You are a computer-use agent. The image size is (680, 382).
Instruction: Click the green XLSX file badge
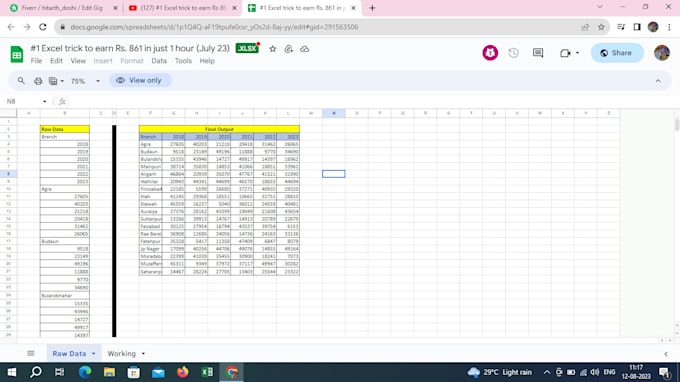[x=247, y=48]
